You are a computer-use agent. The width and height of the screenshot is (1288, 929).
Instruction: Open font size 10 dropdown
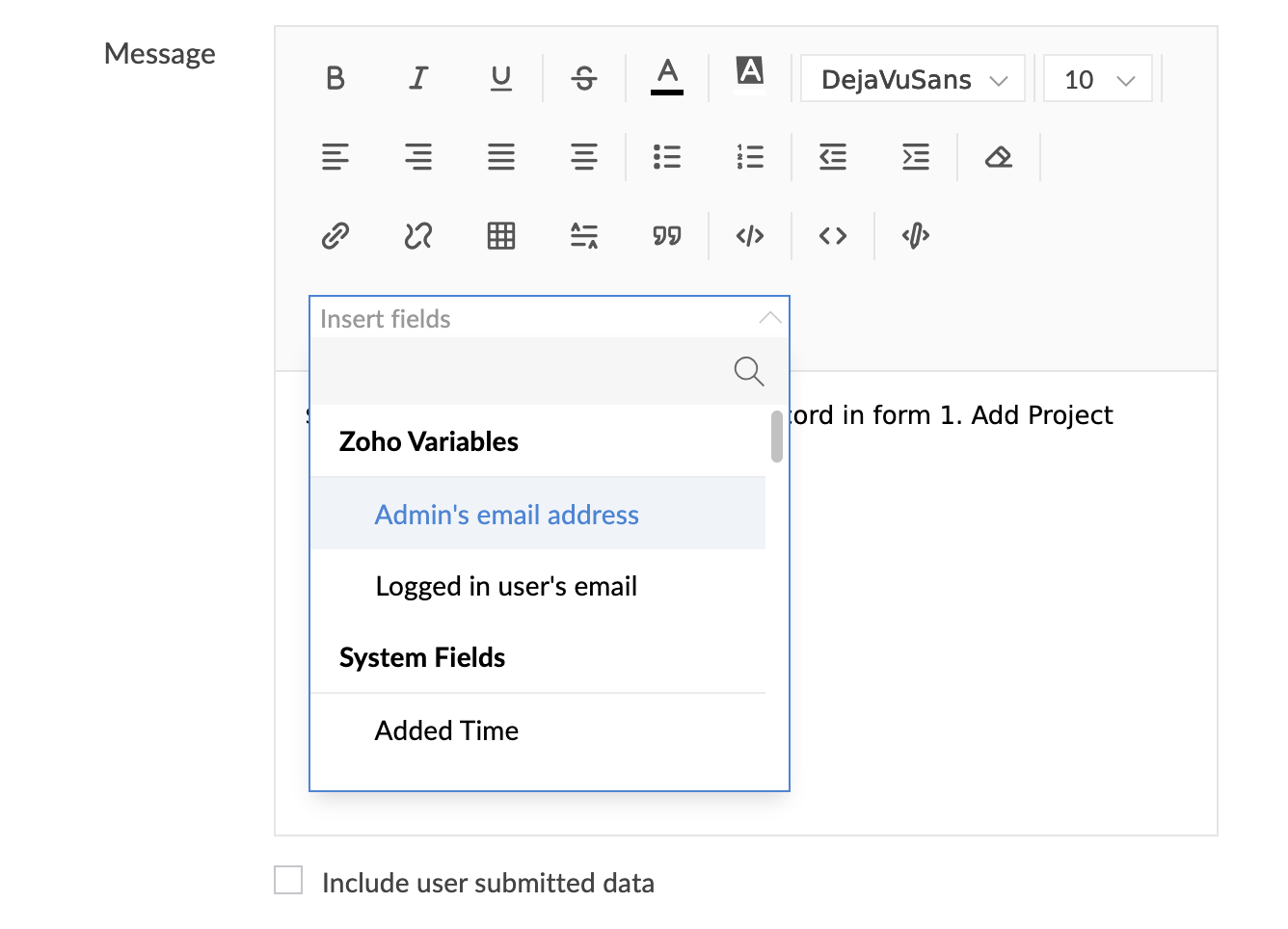coord(1098,79)
